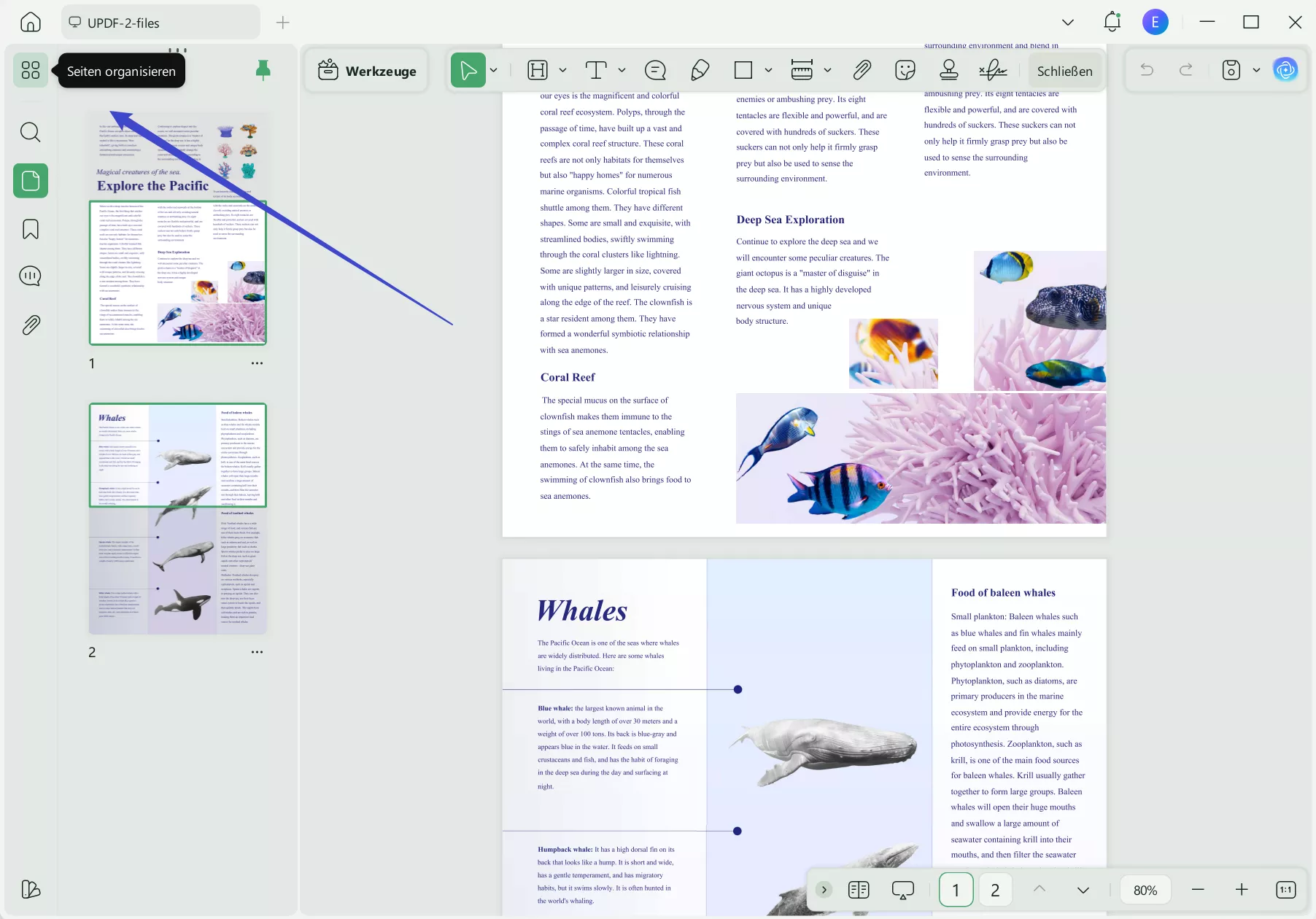Screen dimensions: 1316x919
Task: Click the Schließen button
Action: click(x=1064, y=71)
